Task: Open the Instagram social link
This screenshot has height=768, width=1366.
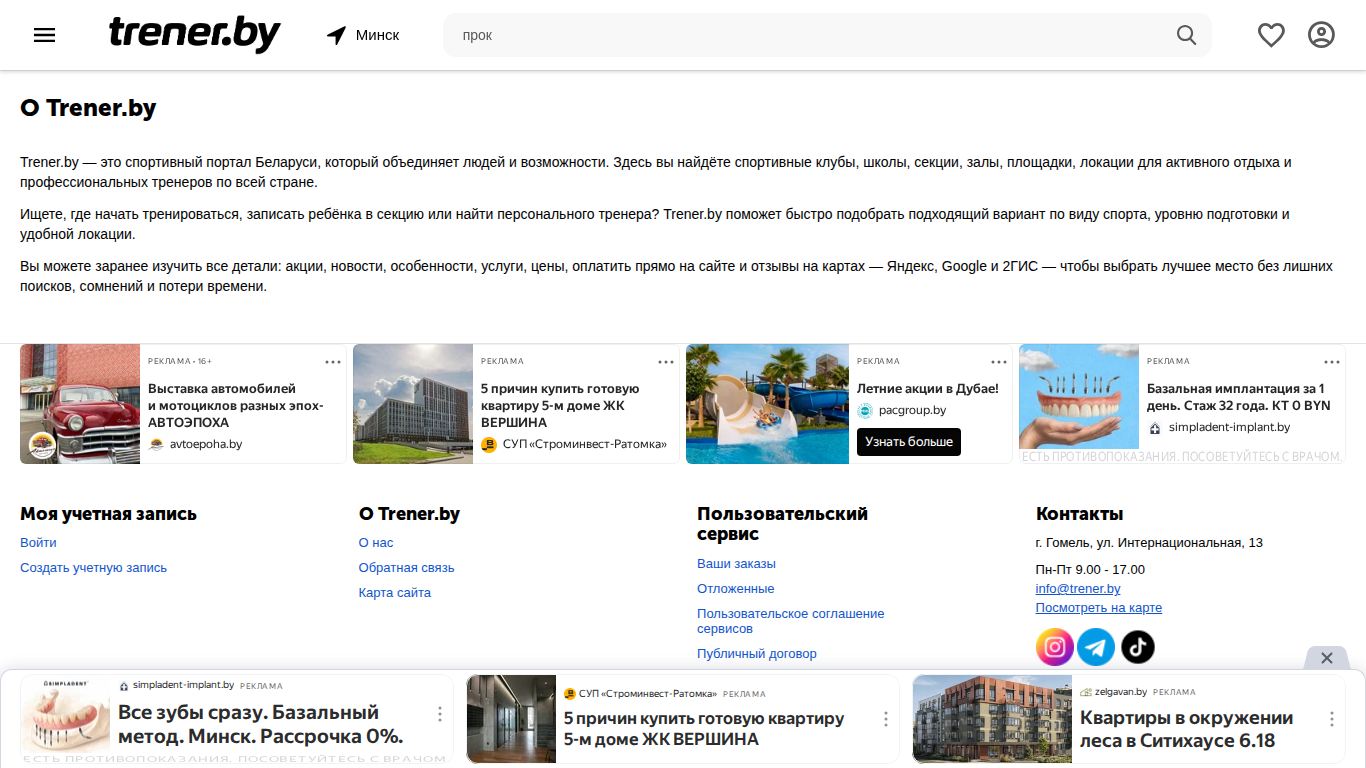Action: coord(1054,647)
